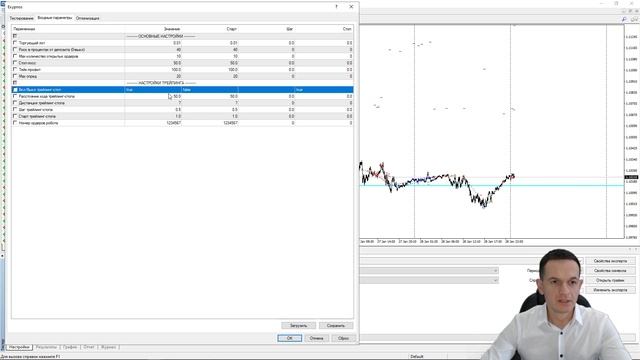Click the current price label on chart scale
This screenshot has height=360, width=640.
point(631,177)
